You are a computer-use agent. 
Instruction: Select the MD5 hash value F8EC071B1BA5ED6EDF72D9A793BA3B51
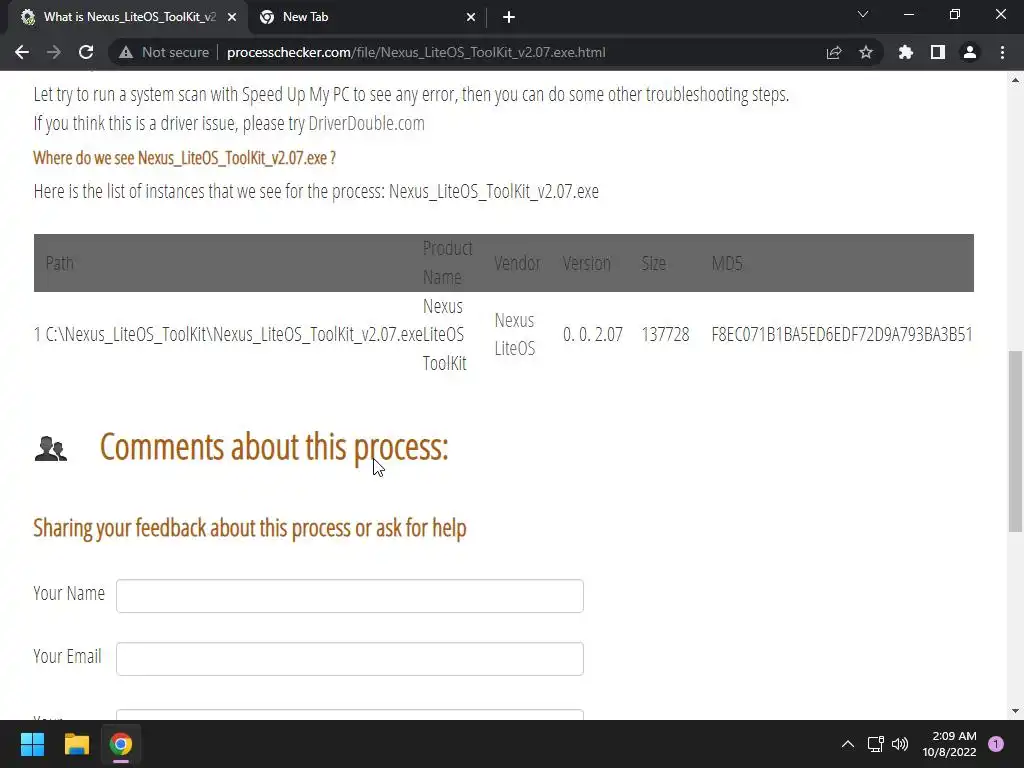tap(842, 334)
